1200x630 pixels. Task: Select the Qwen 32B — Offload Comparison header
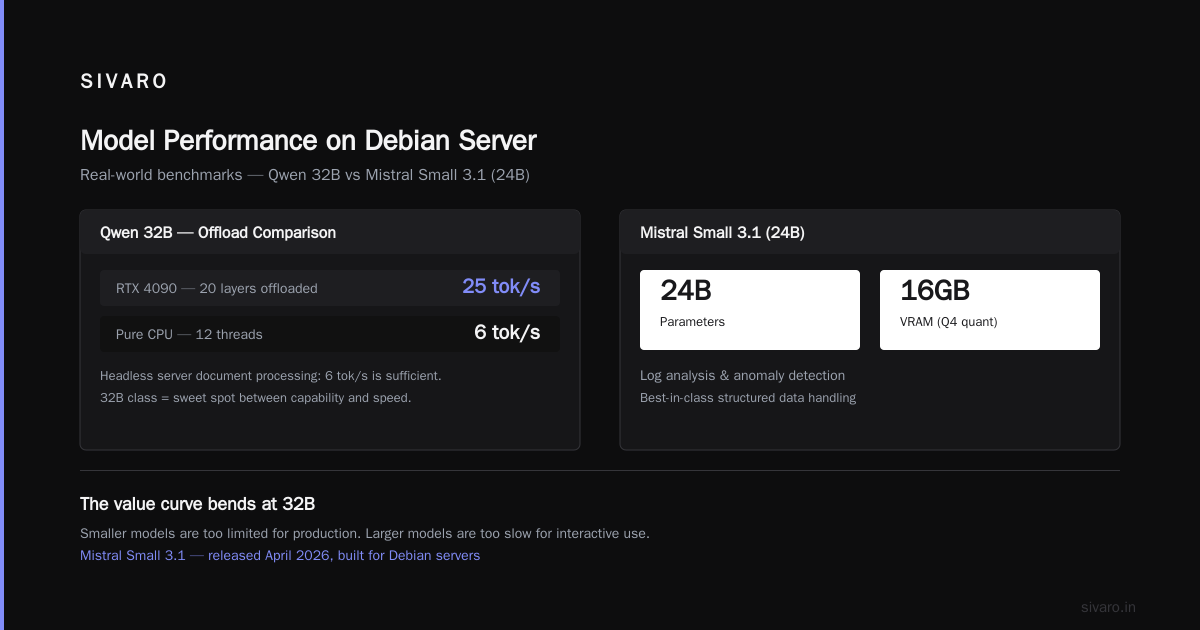click(x=218, y=232)
